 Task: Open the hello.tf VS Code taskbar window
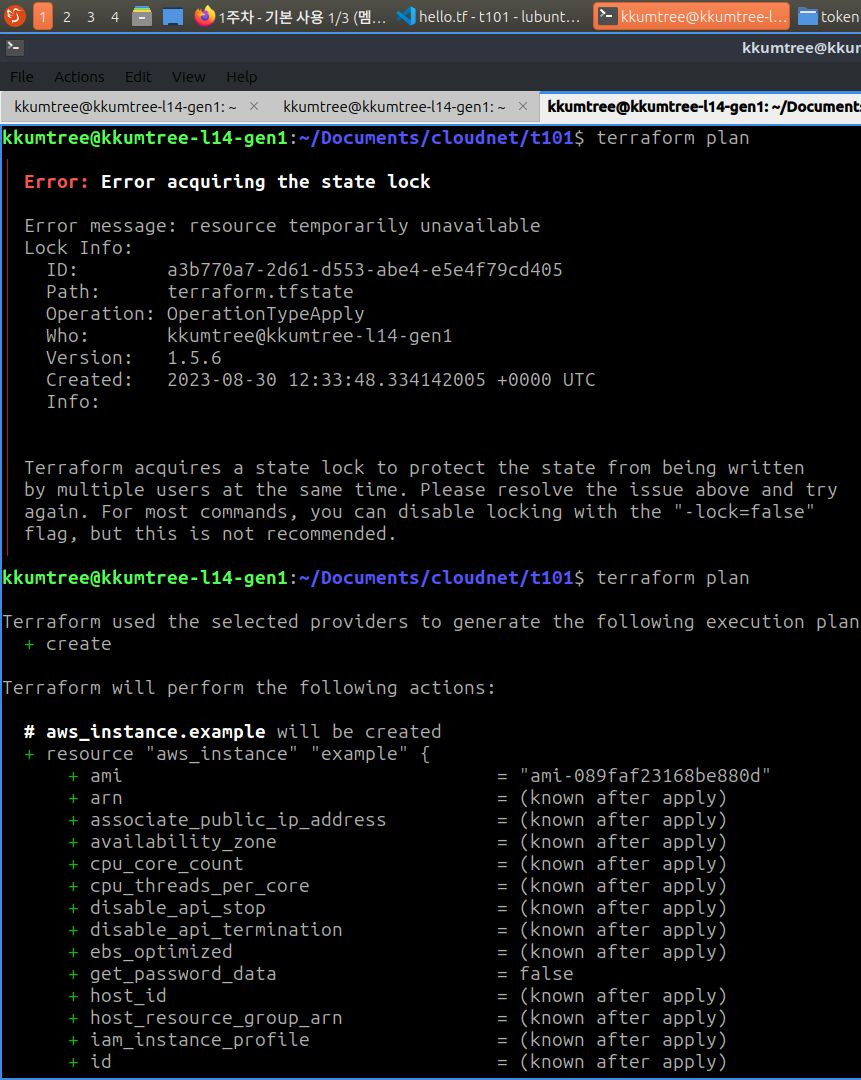point(490,16)
